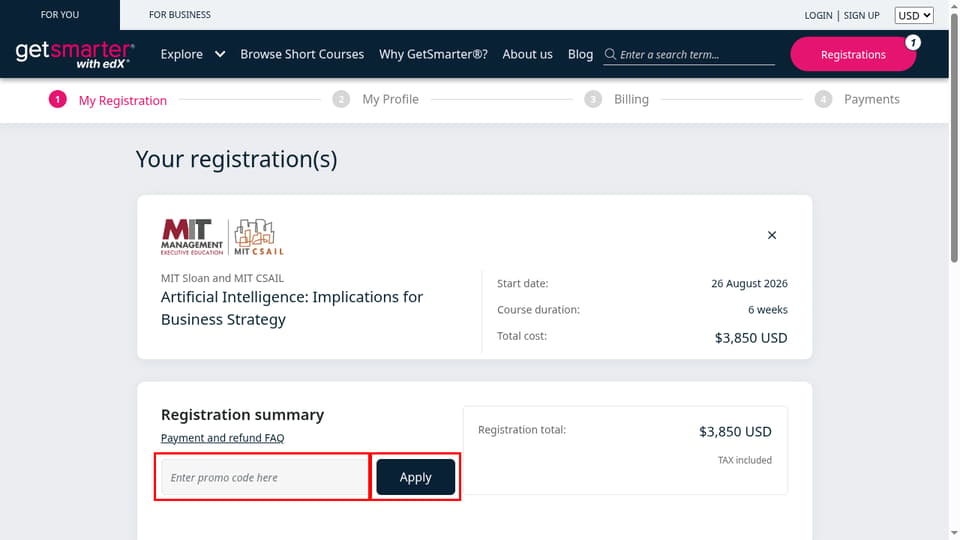Click the total cost $3,850 USD value

click(751, 338)
